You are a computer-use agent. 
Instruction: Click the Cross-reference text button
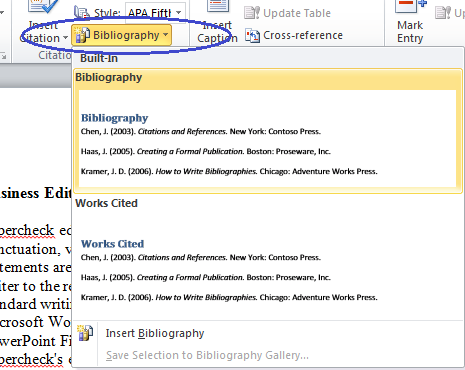click(x=303, y=35)
